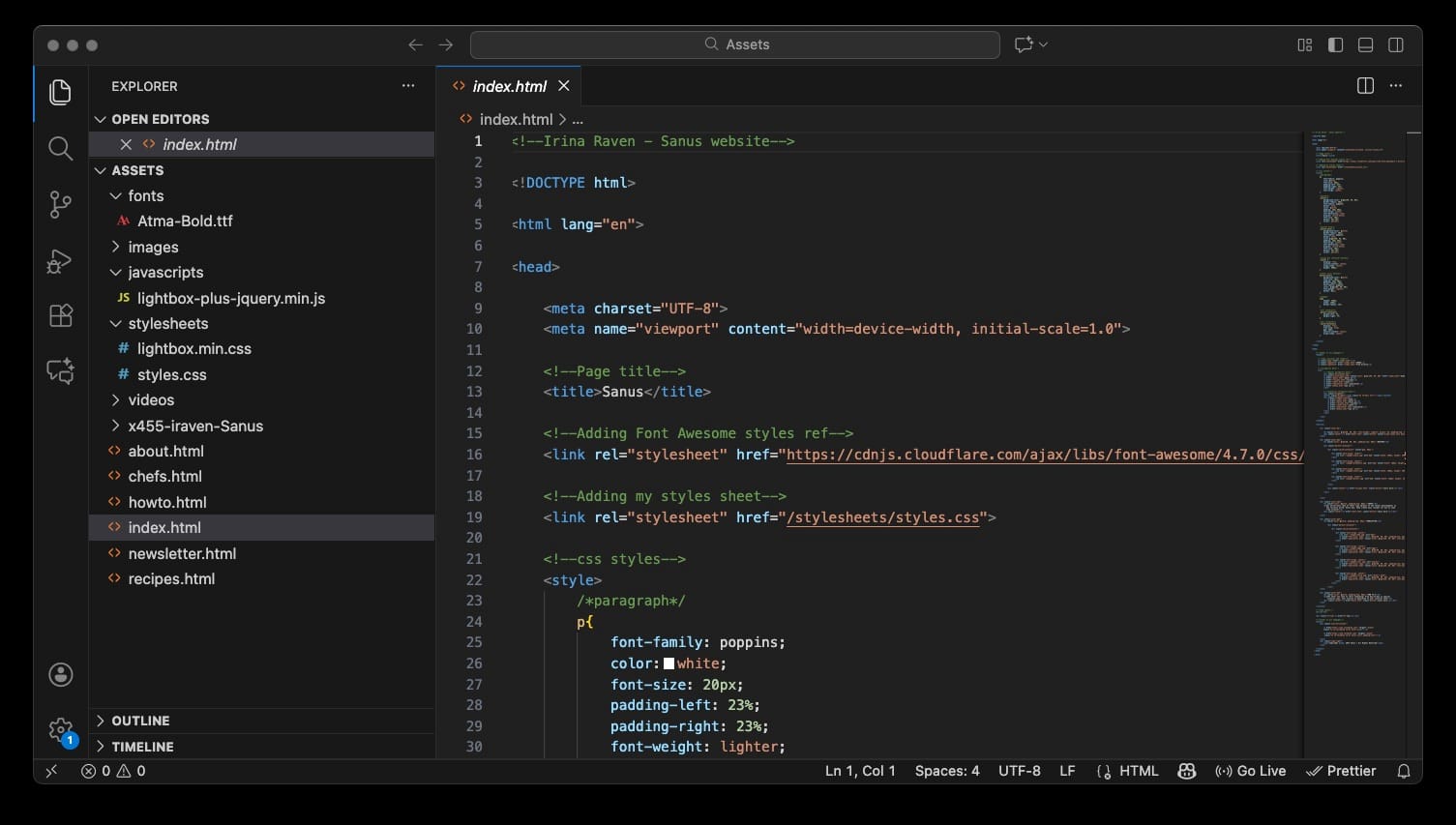Expand the images folder
The height and width of the screenshot is (825, 1456).
pyautogui.click(x=153, y=247)
